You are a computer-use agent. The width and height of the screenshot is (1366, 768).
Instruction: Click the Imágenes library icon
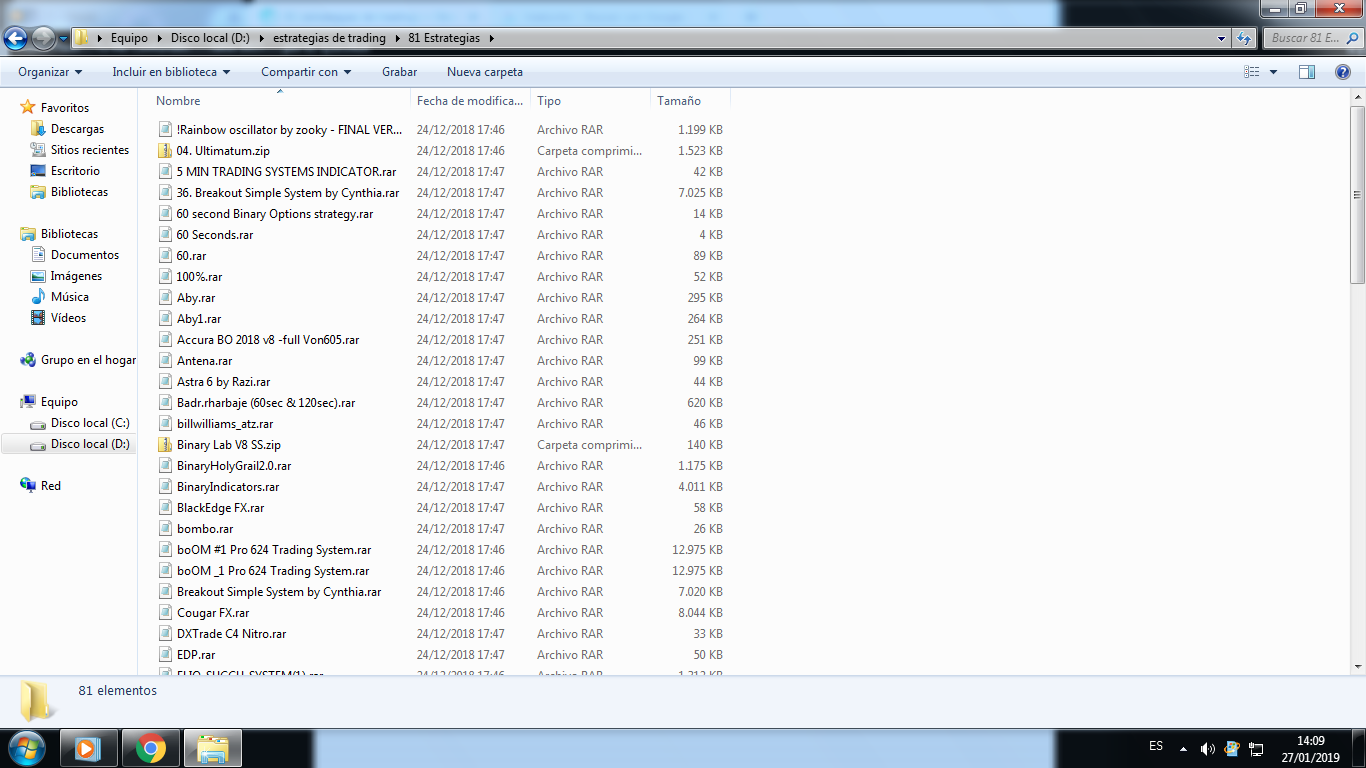tap(38, 276)
